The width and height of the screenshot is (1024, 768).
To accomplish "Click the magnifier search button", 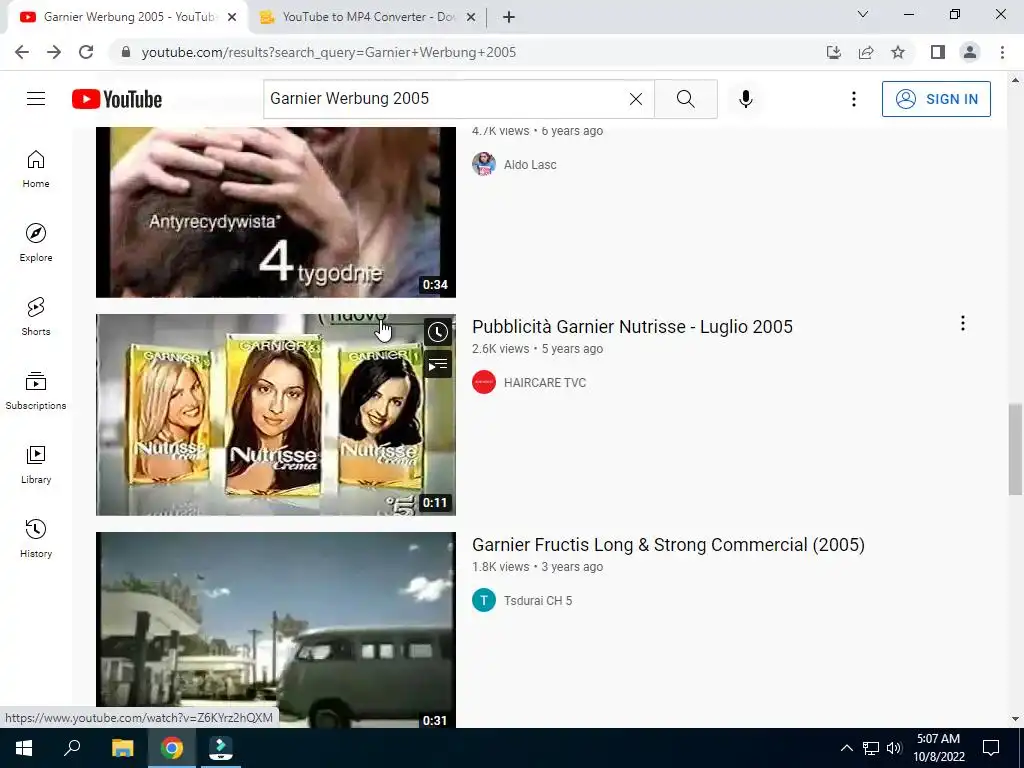I will point(686,99).
